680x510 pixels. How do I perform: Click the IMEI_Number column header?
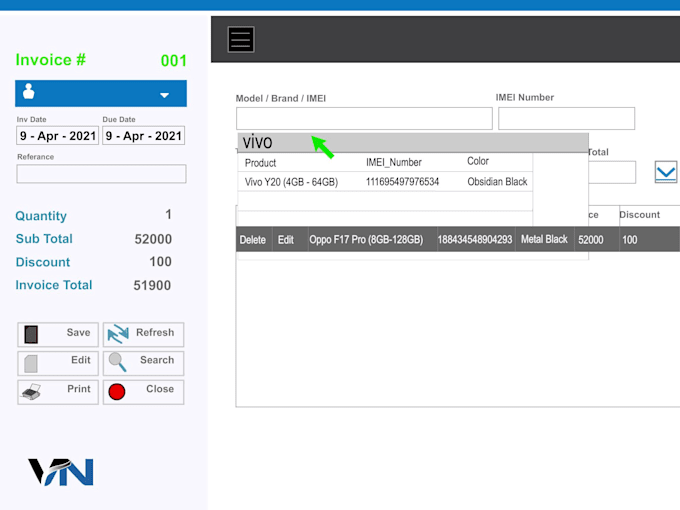click(x=393, y=163)
